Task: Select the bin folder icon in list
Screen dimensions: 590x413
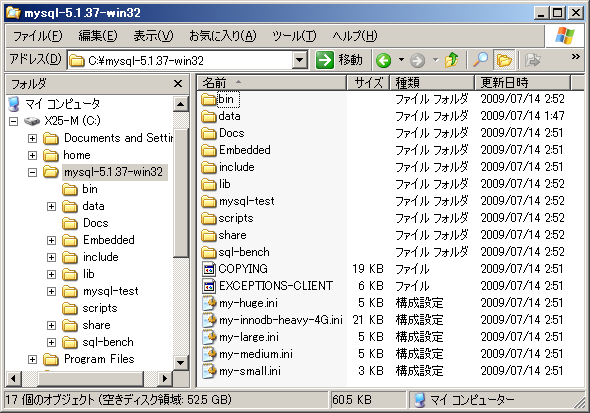Action: [x=208, y=99]
